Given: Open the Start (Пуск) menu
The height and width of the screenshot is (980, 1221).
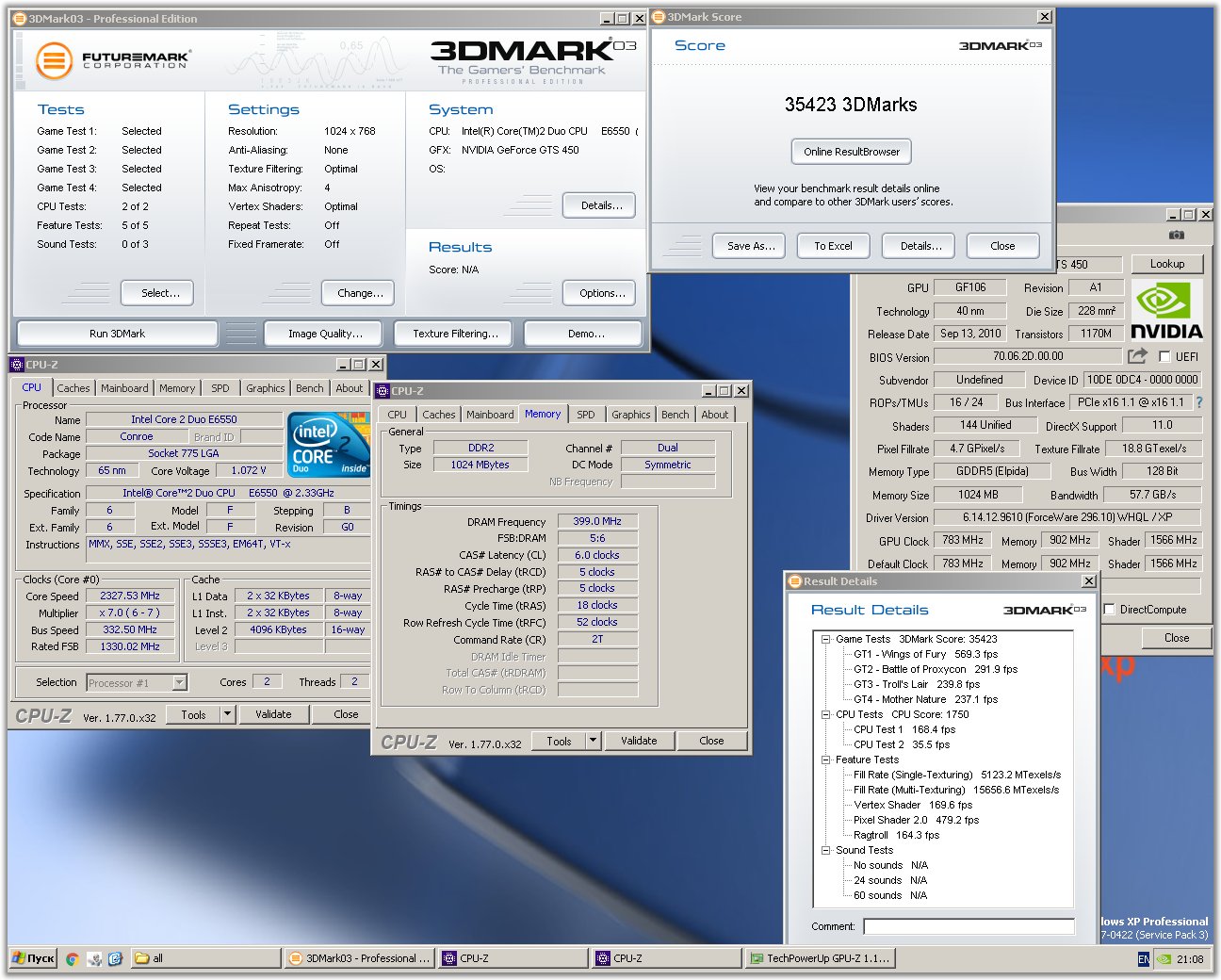Looking at the screenshot, I should pos(33,958).
